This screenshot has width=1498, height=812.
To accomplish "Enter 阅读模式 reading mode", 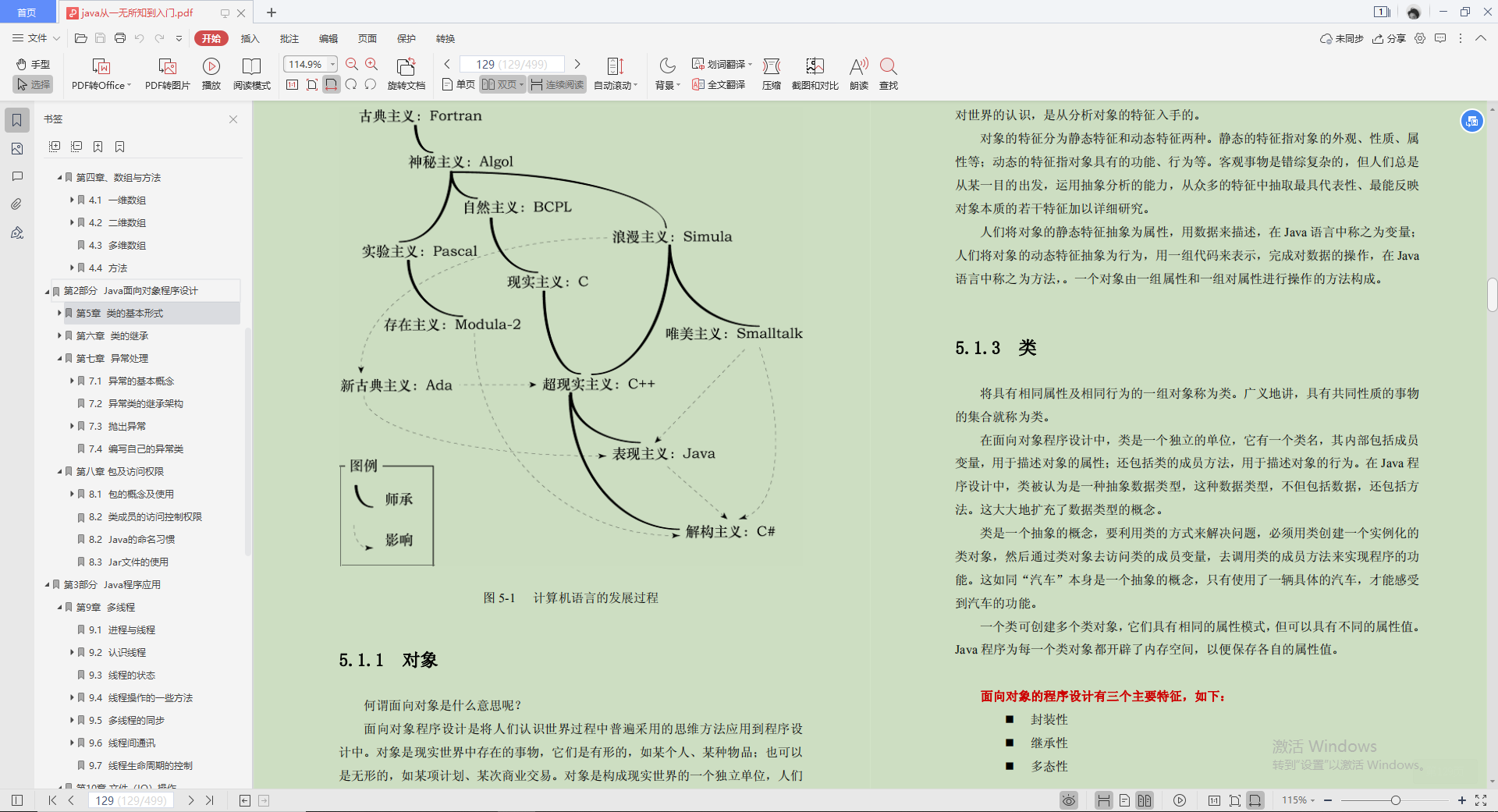I will coord(251,74).
